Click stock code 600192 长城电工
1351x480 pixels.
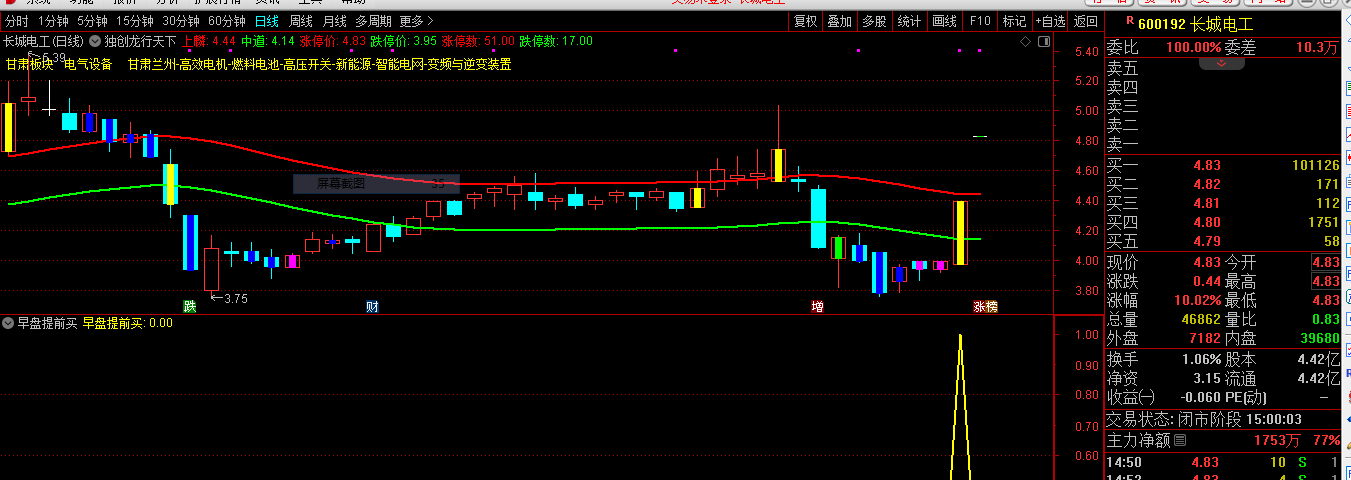click(x=1195, y=23)
